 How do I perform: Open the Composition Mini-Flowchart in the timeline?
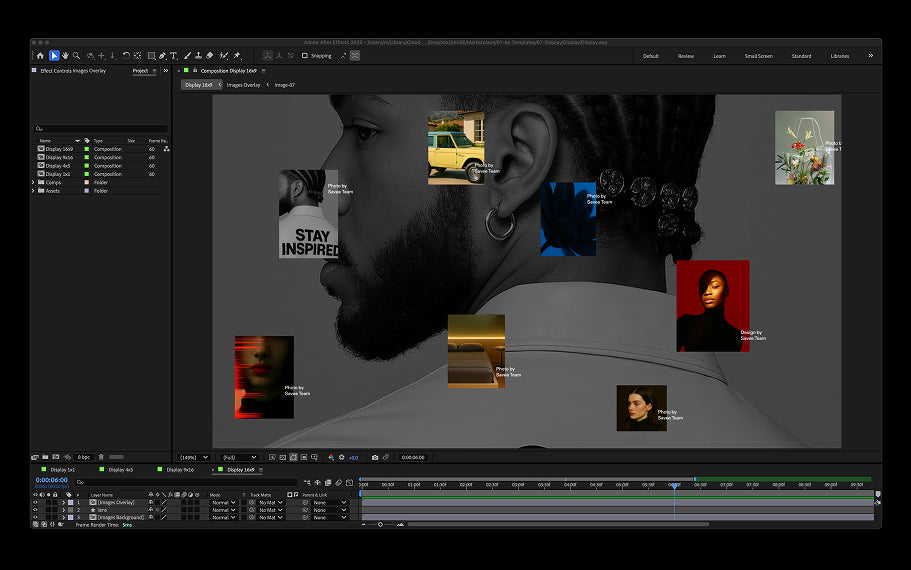(307, 482)
